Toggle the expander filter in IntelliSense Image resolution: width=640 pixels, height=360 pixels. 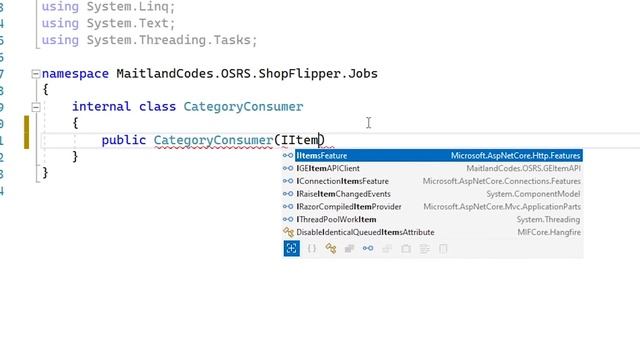291,248
